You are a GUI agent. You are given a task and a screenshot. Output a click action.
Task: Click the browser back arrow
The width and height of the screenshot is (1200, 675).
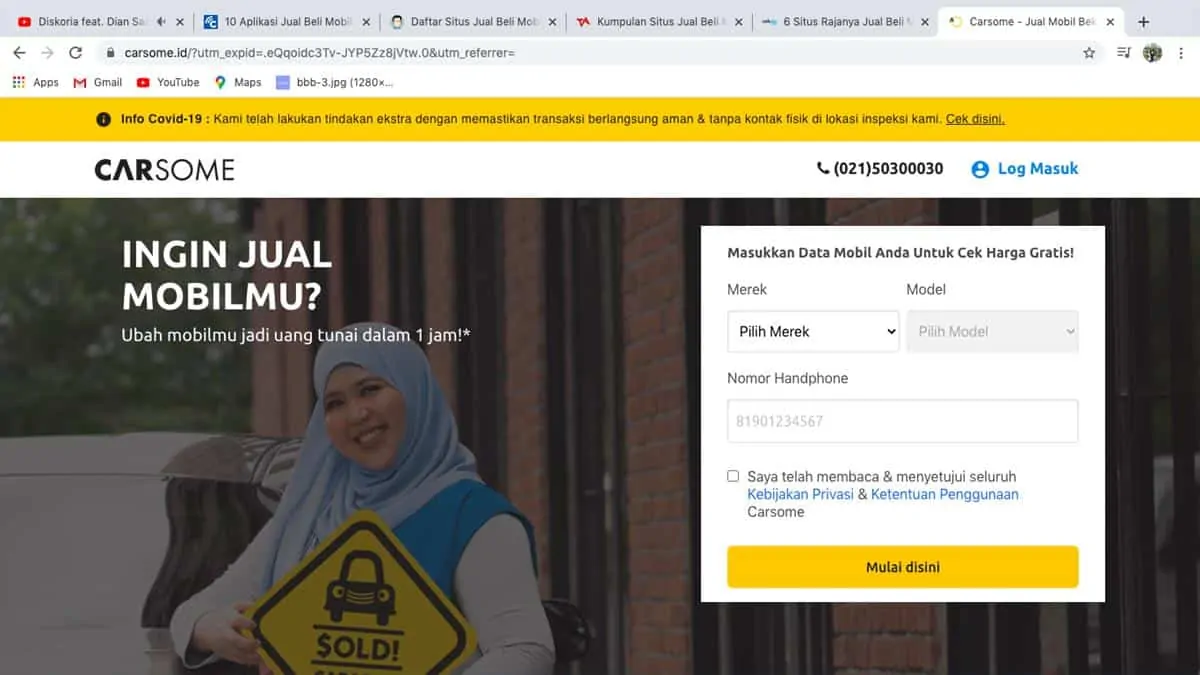[19, 53]
